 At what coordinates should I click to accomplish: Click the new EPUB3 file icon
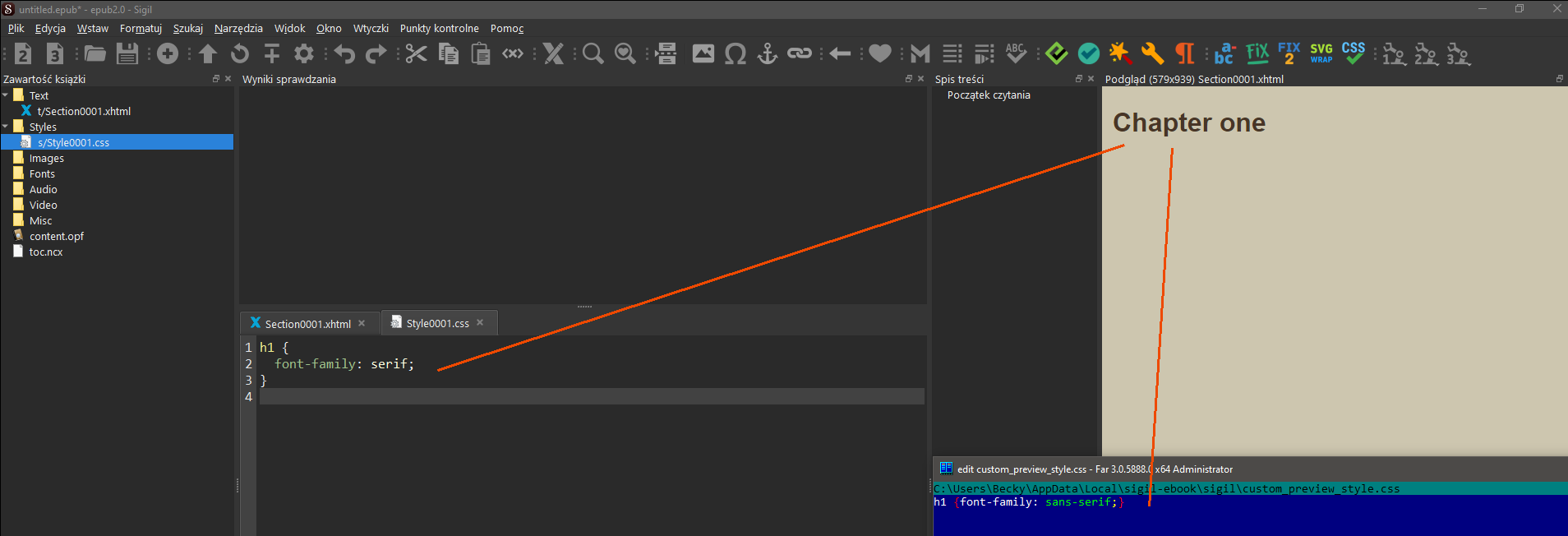[55, 54]
